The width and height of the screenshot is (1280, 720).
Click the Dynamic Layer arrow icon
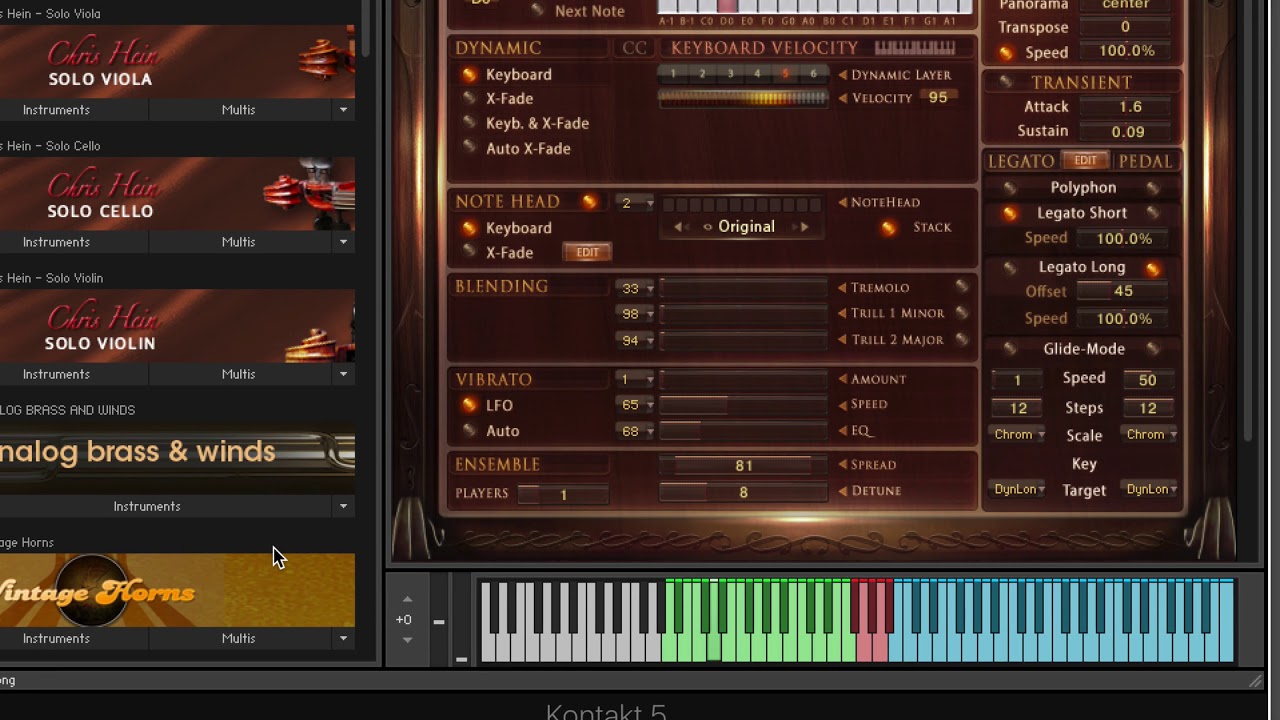coord(842,75)
